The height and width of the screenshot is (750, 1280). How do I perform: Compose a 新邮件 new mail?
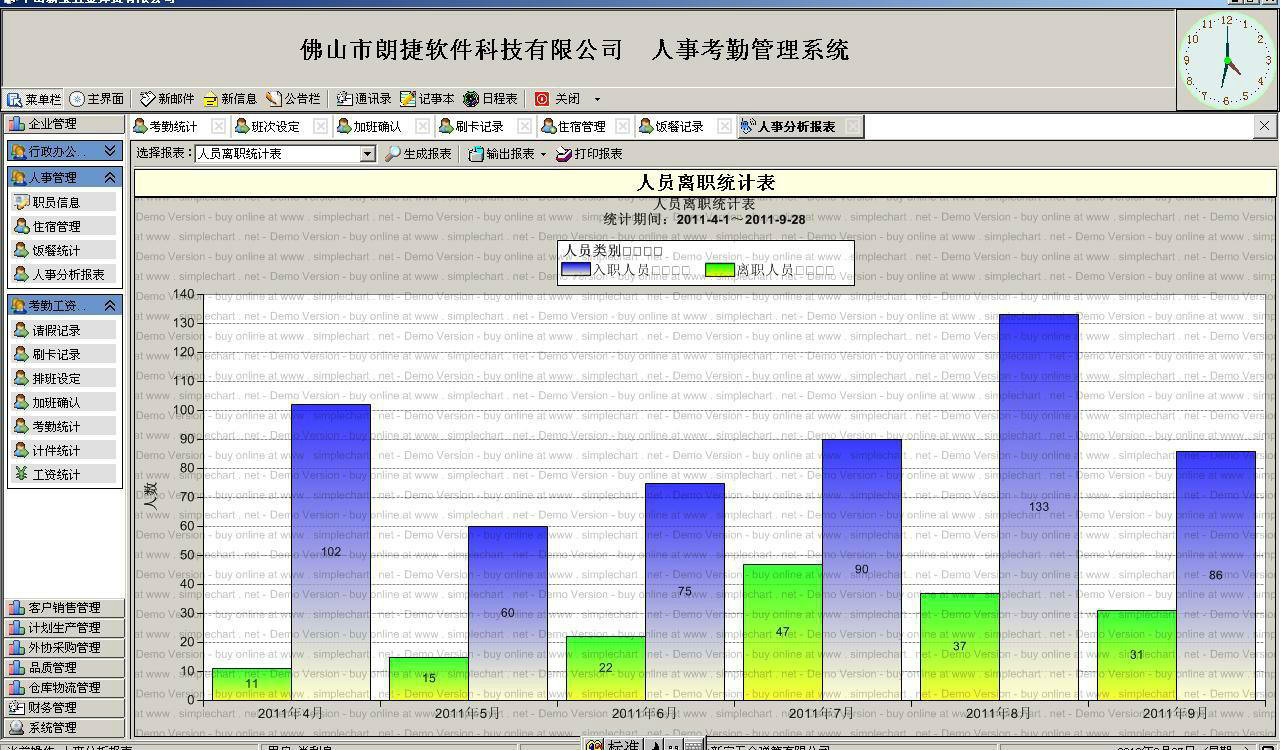[167, 99]
